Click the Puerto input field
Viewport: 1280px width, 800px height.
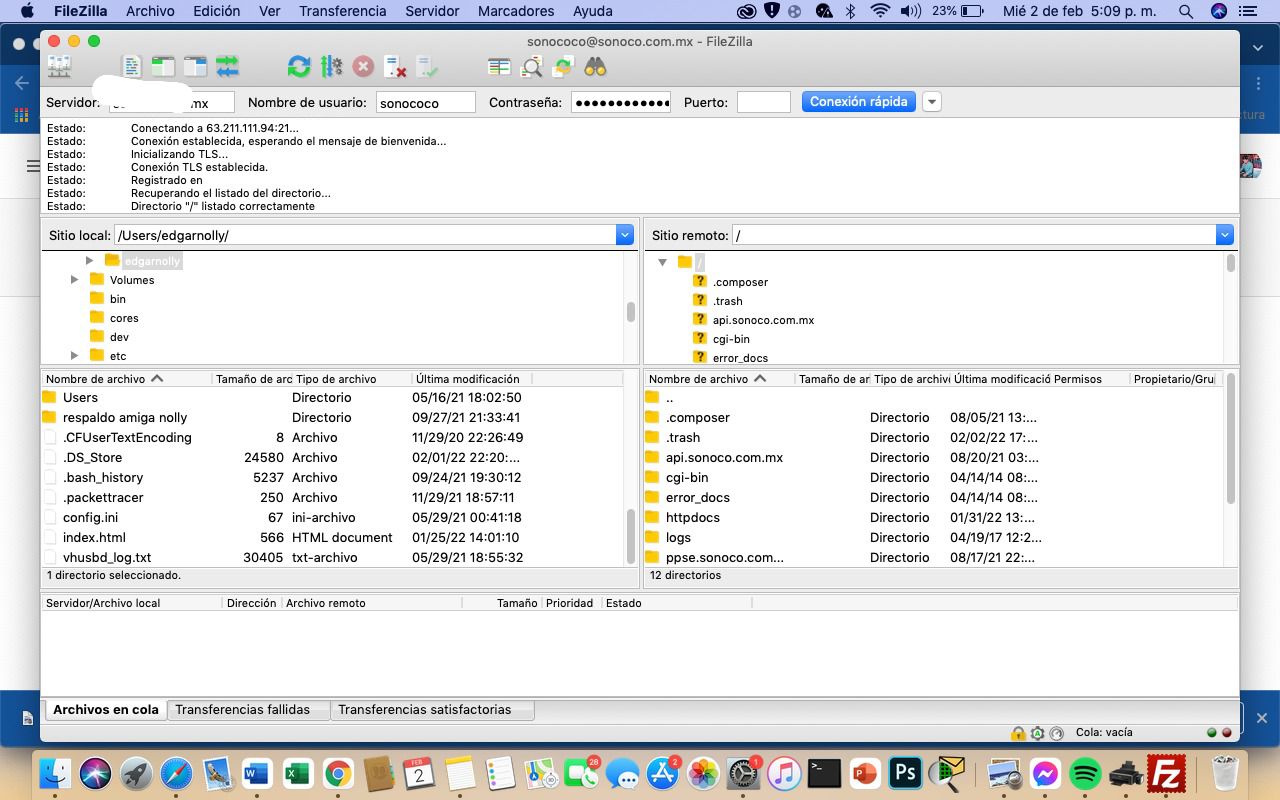[x=764, y=102]
